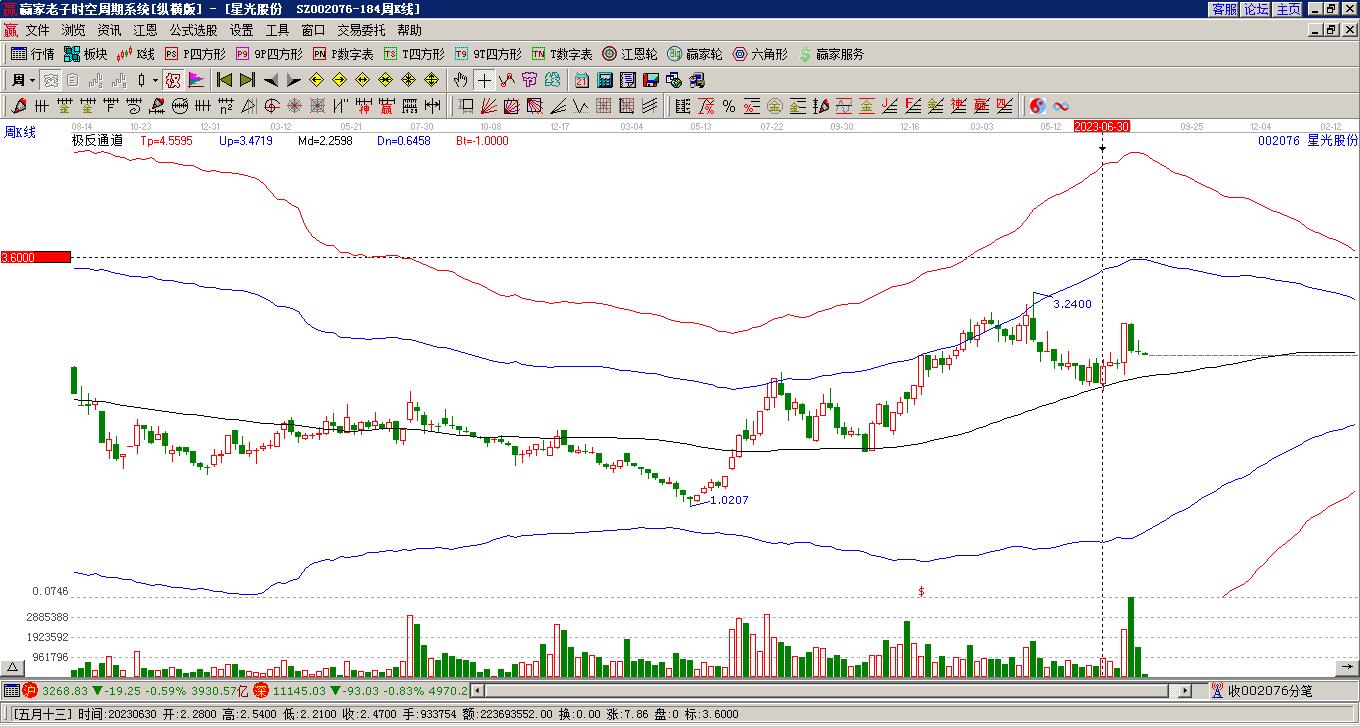Click the 2023-06-30 date marker on timeline
Viewport: 1360px width, 728px height.
point(1102,127)
